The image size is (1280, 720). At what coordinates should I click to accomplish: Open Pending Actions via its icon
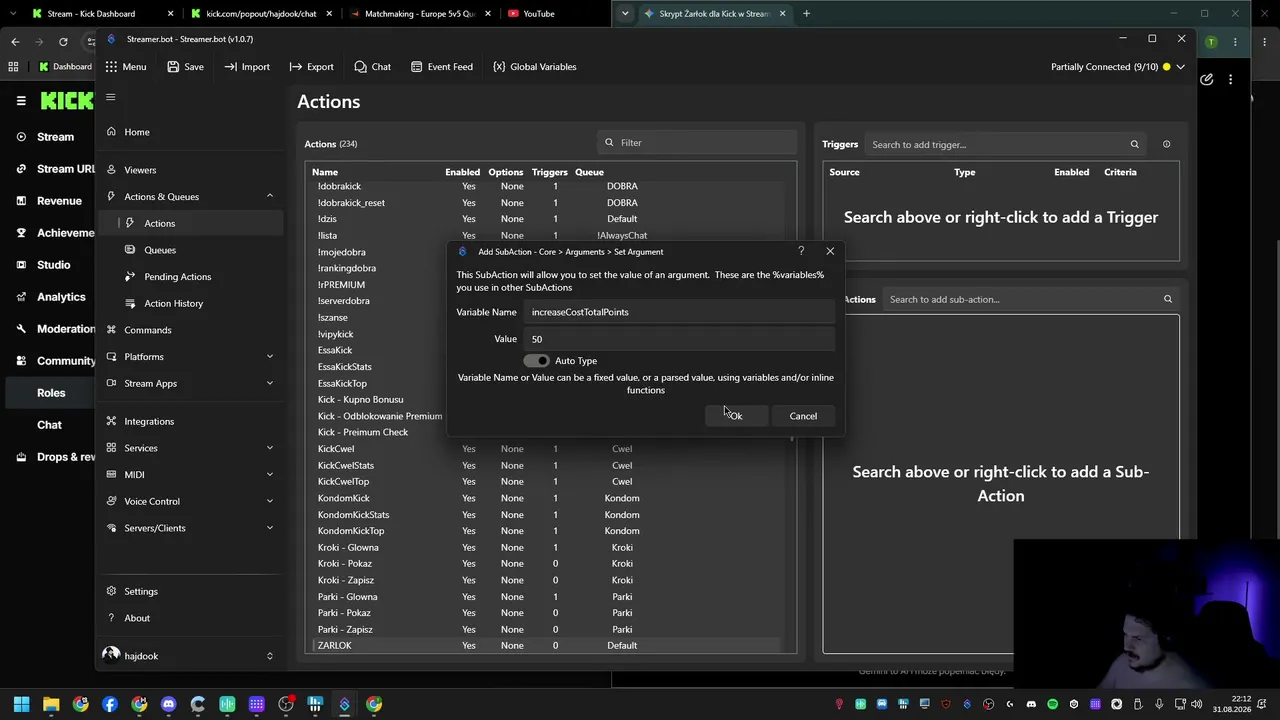click(x=130, y=277)
